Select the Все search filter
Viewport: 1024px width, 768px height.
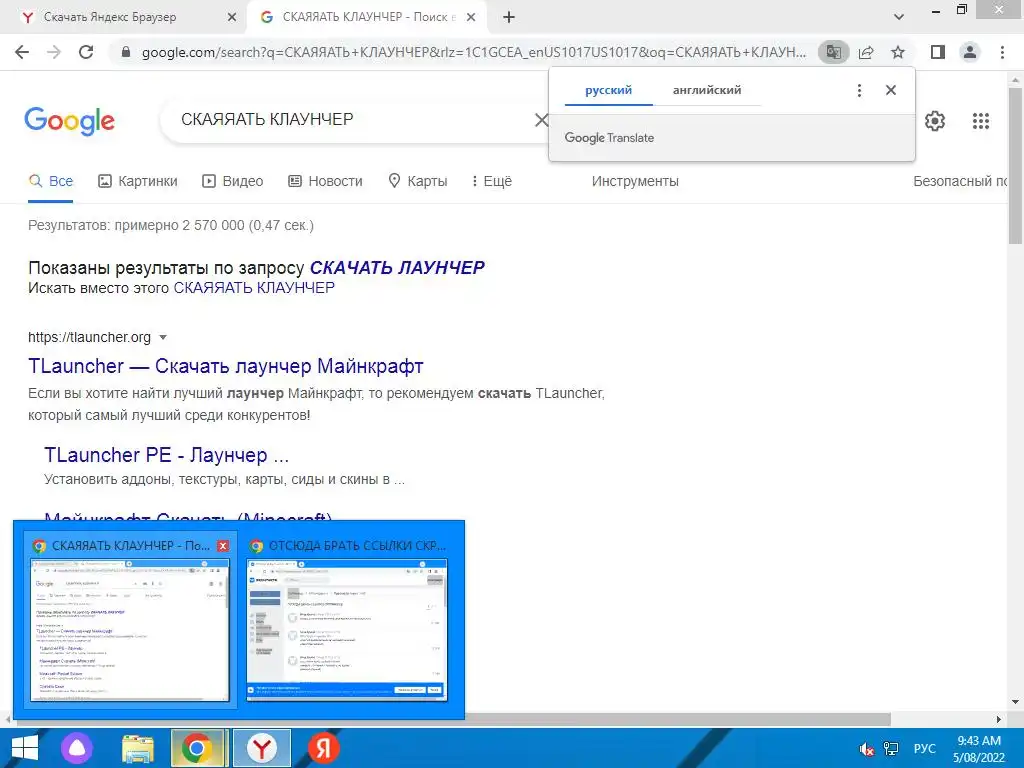51,181
